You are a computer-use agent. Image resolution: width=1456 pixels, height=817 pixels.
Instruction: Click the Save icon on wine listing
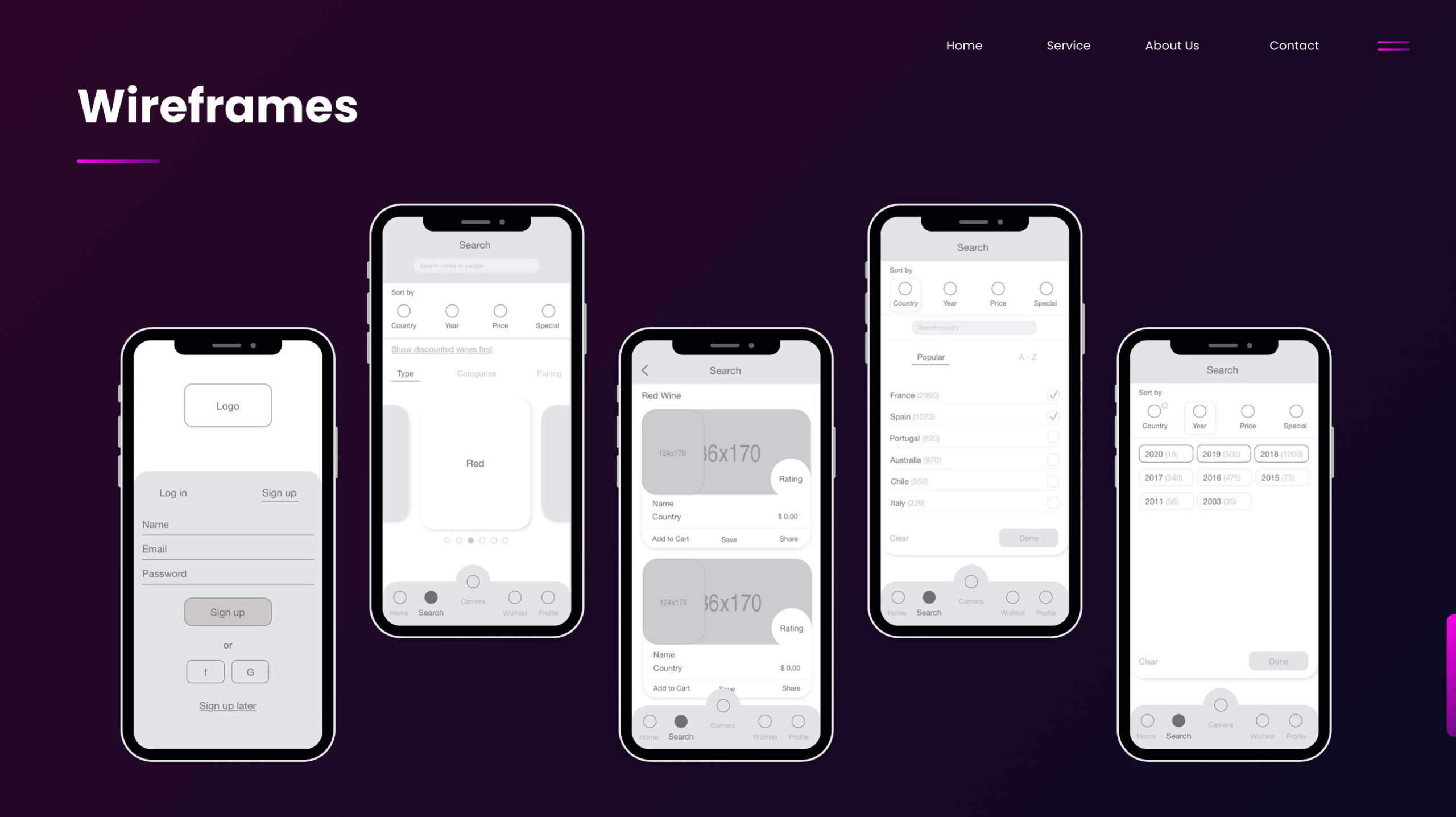click(730, 539)
